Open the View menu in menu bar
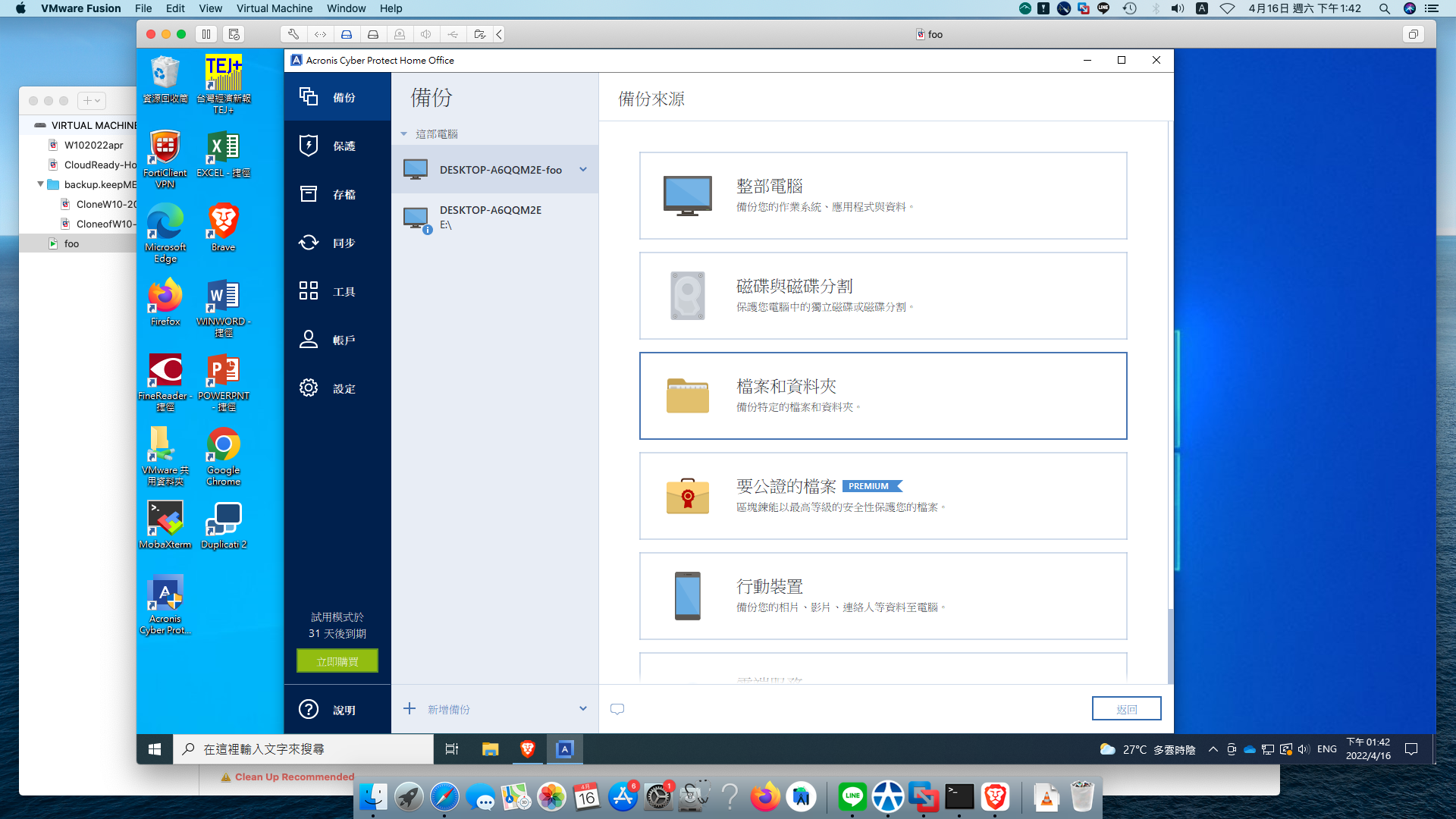The image size is (1456, 819). [210, 8]
